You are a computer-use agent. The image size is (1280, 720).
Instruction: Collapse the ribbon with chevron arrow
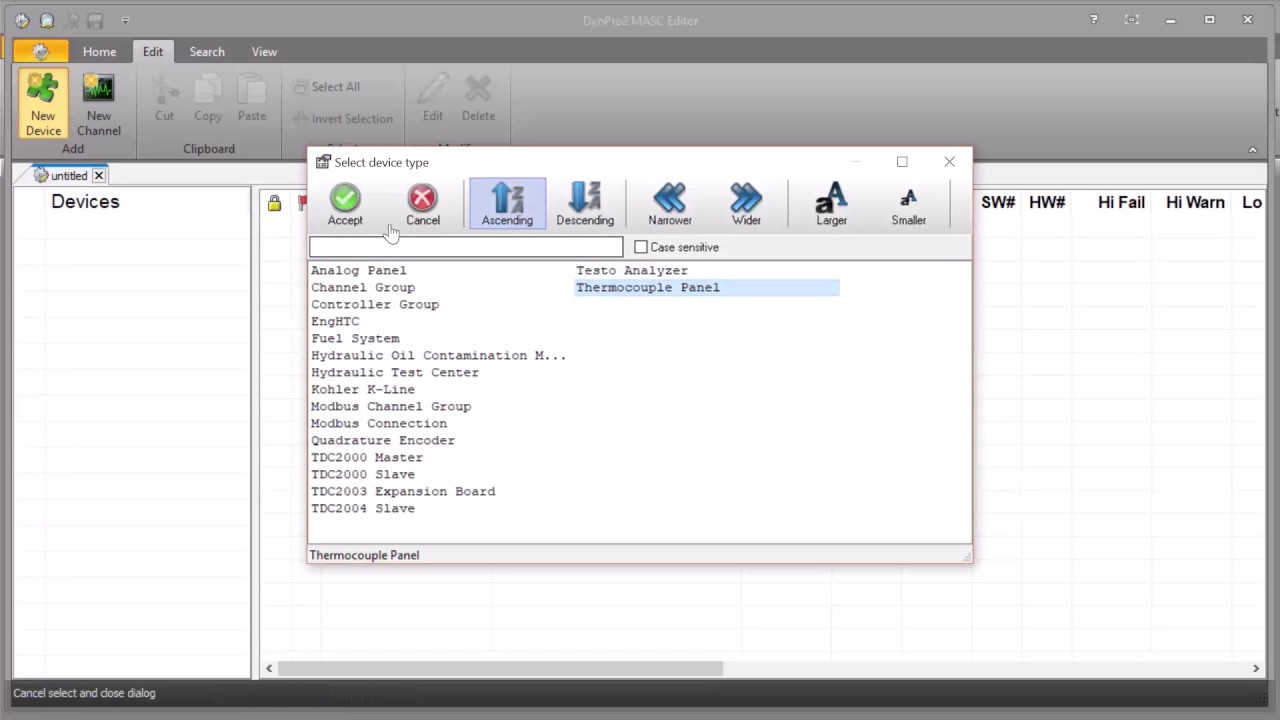(x=1252, y=149)
